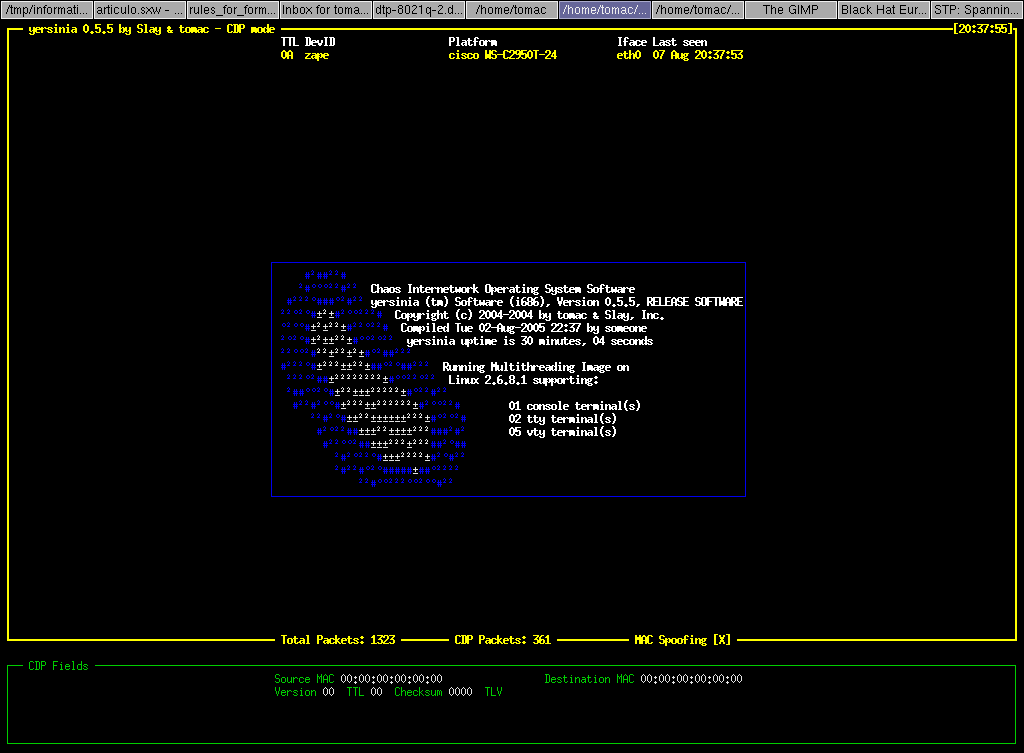Click the CDP Packets: 361 counter
The height and width of the screenshot is (753, 1024).
point(502,640)
